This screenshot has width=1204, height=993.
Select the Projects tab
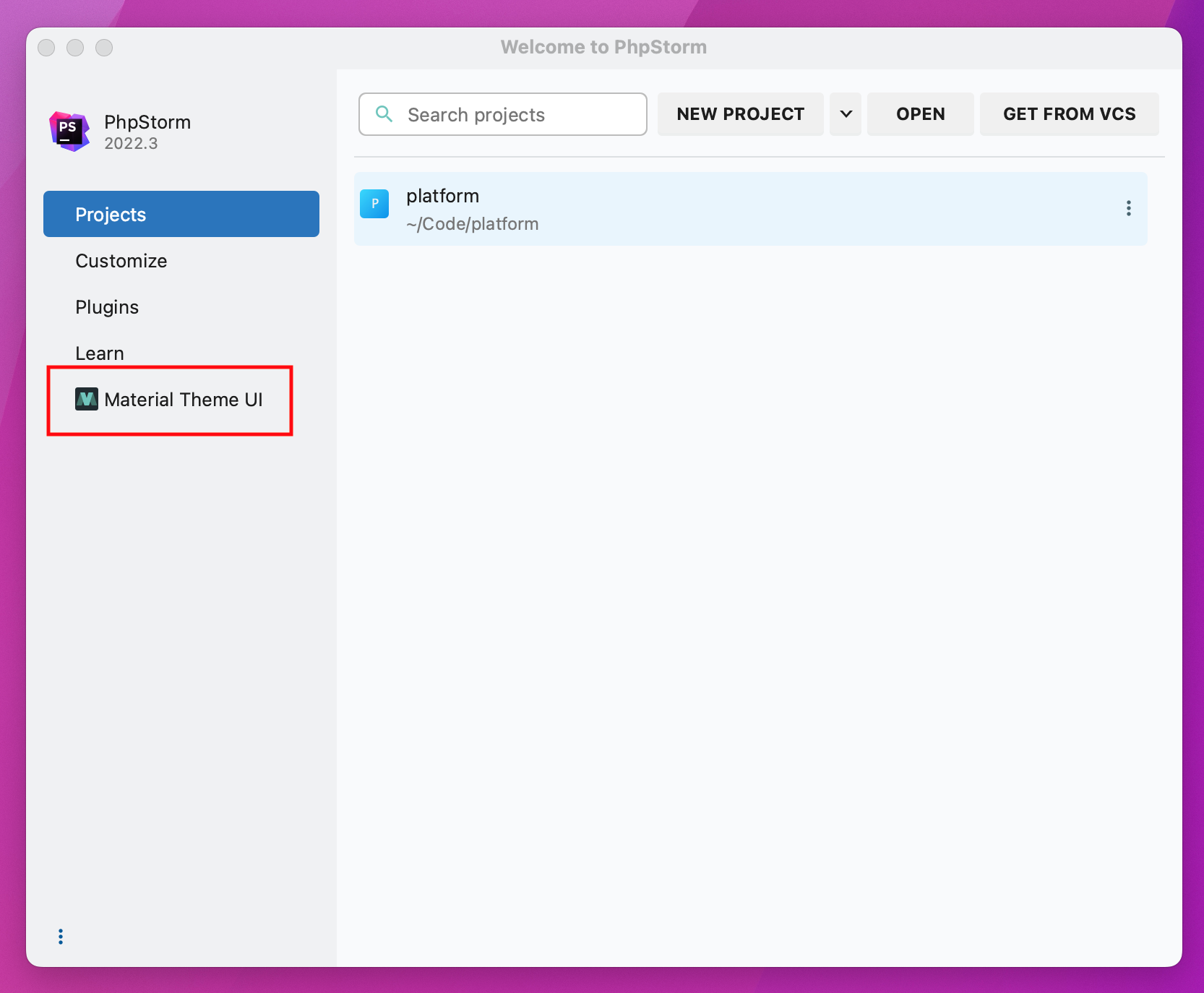click(181, 214)
